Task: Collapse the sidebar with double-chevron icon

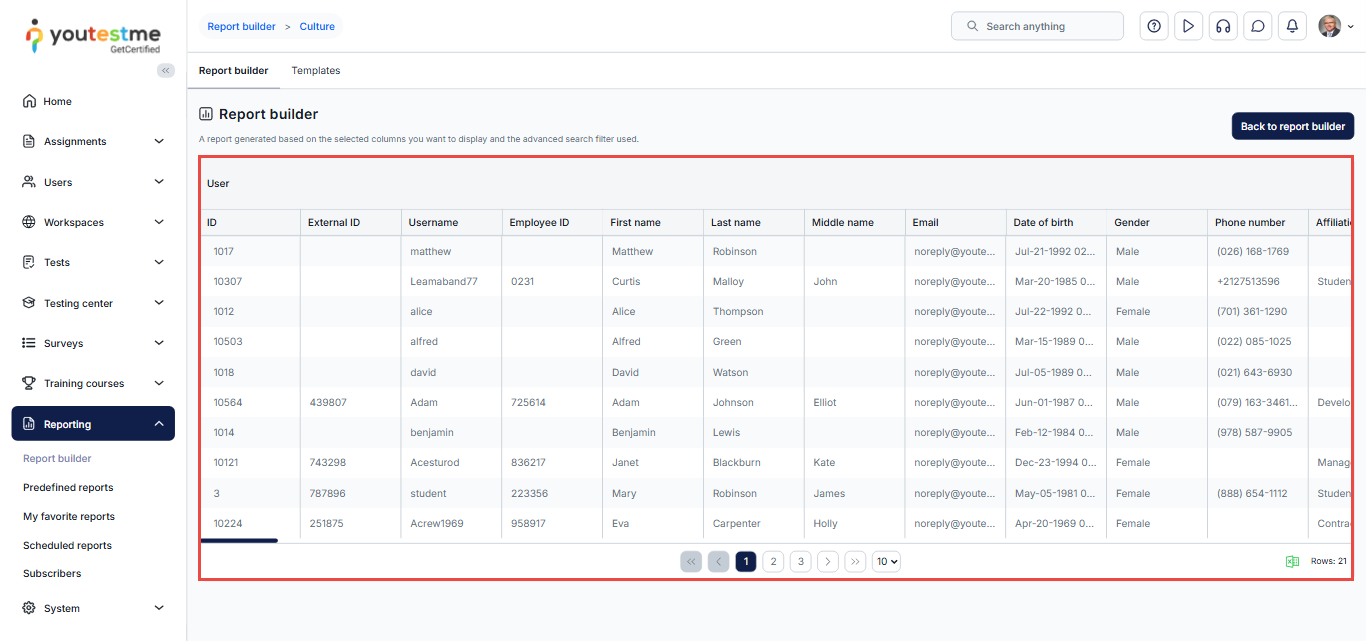Action: (x=166, y=70)
